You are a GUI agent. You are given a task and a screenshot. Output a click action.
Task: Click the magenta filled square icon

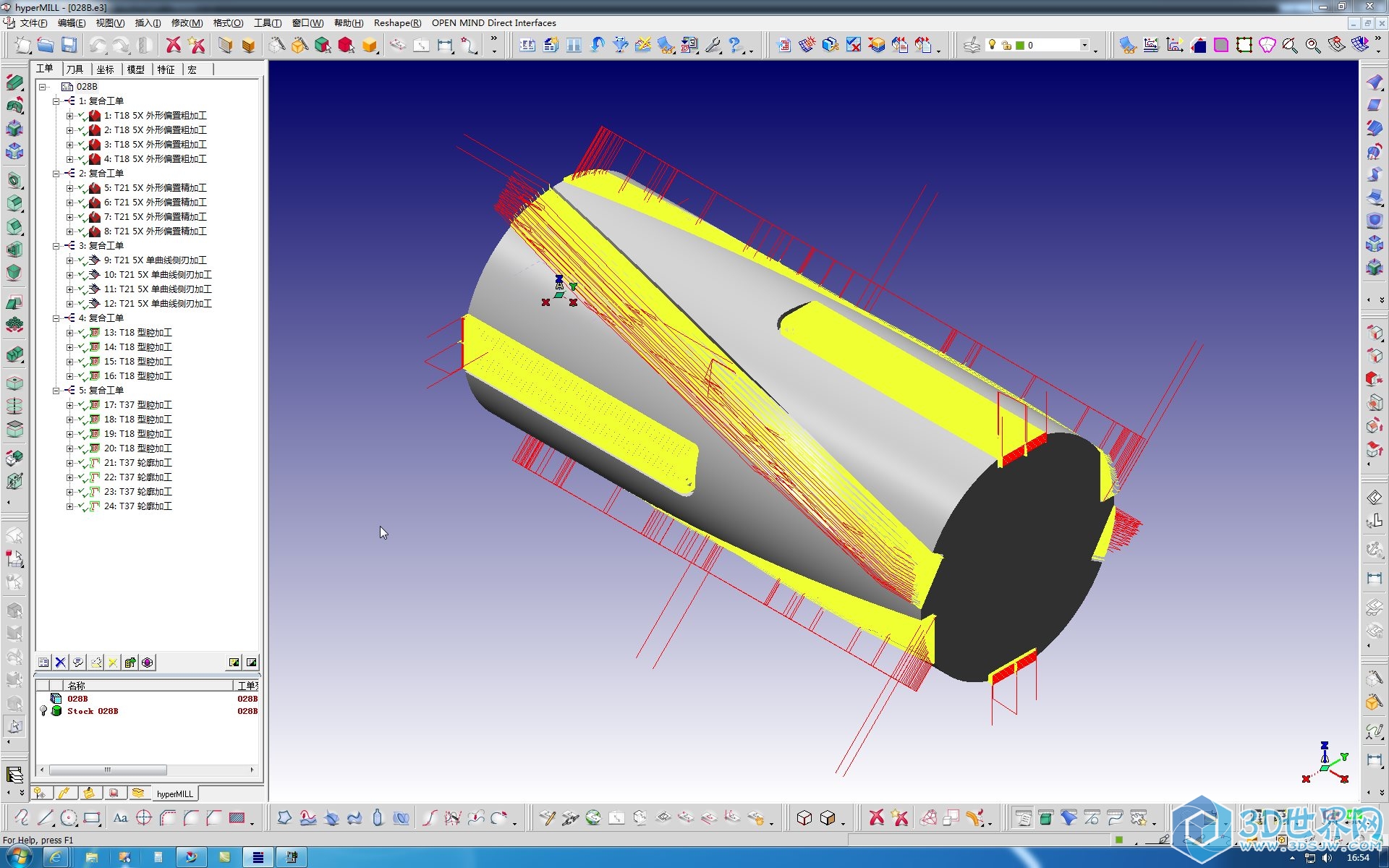click(x=1221, y=46)
